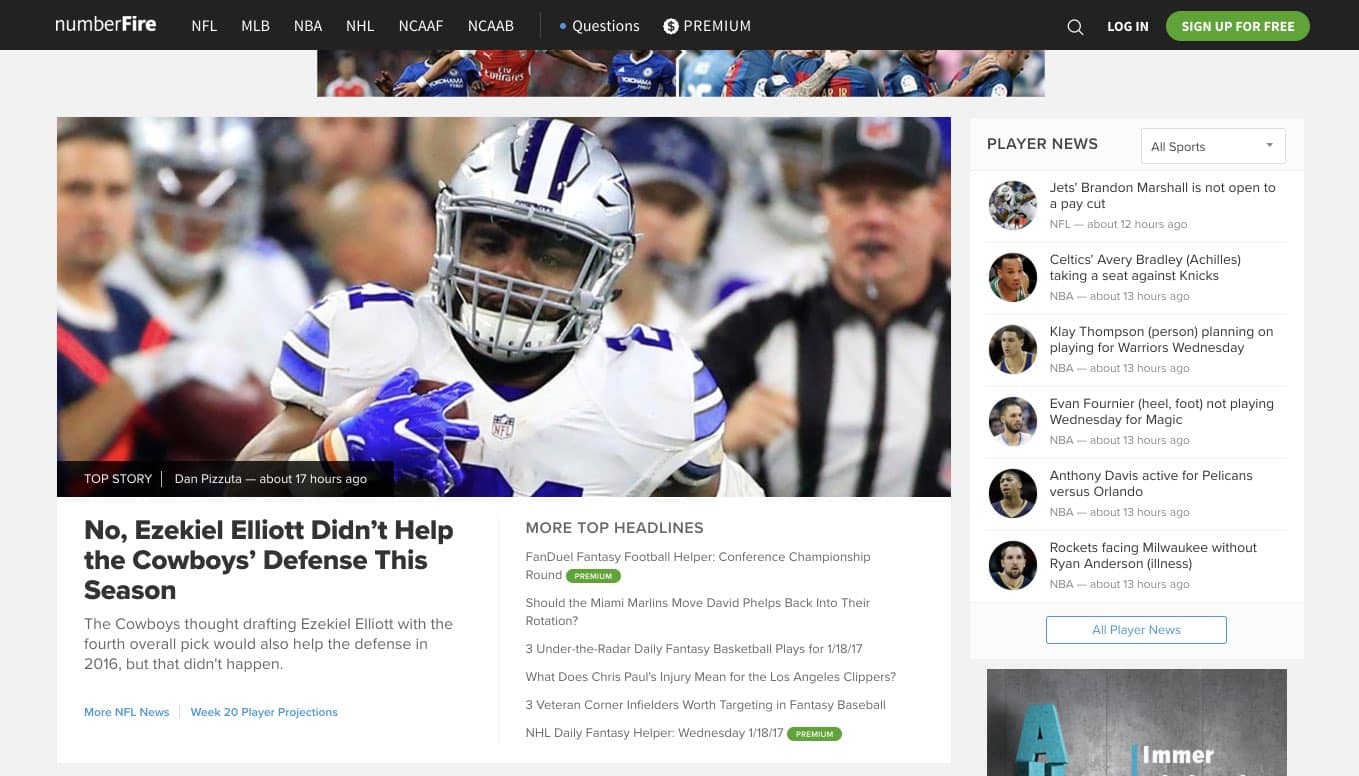The height and width of the screenshot is (776, 1359).
Task: Open Rockets without Ryan Anderson news
Action: click(x=1153, y=555)
